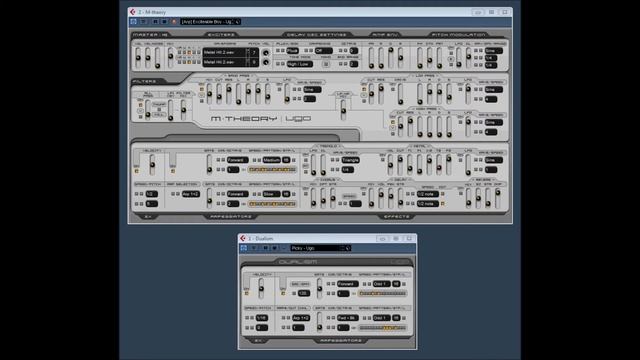640x360 pixels.
Task: Open the top Metal Hit 2.wav sample selector
Action: point(225,53)
